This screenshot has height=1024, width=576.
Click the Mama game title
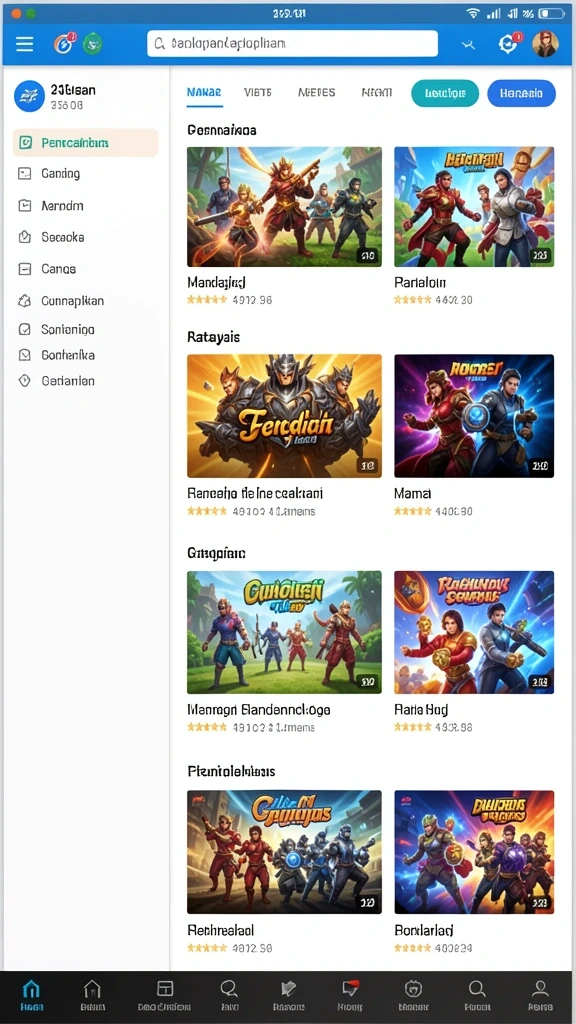(x=413, y=494)
